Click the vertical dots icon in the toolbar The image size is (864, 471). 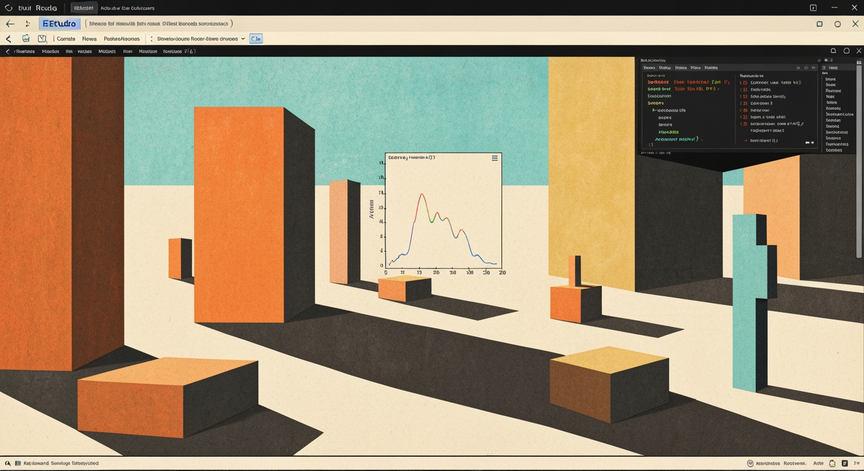click(x=152, y=39)
